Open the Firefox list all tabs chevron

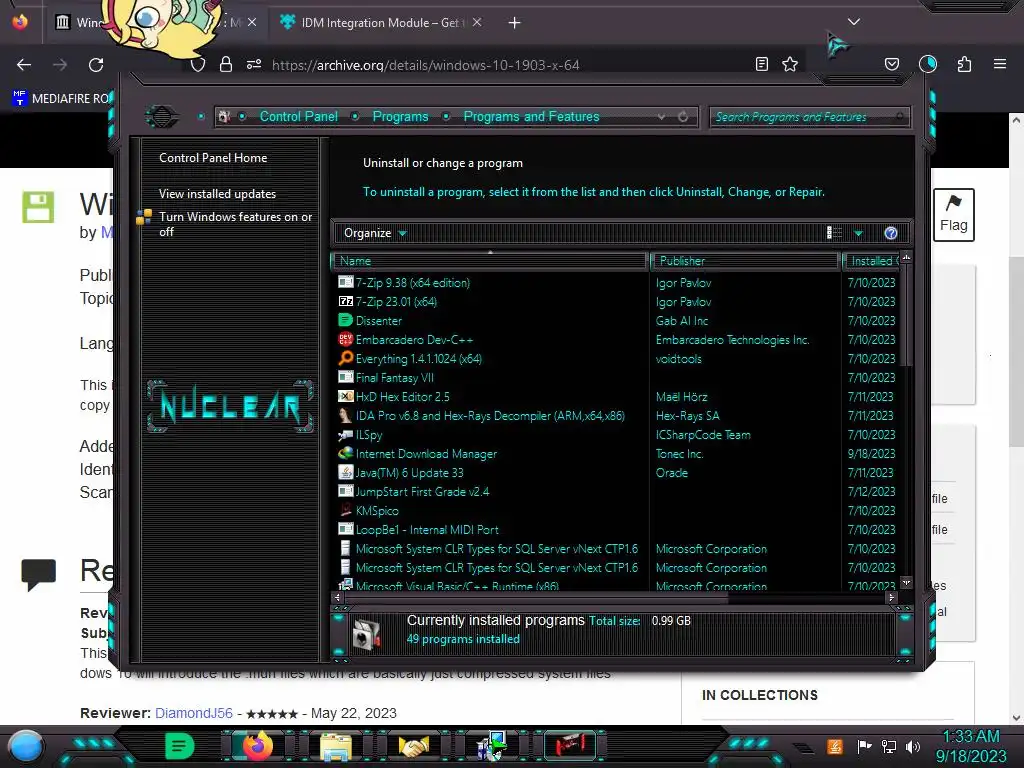pos(854,22)
